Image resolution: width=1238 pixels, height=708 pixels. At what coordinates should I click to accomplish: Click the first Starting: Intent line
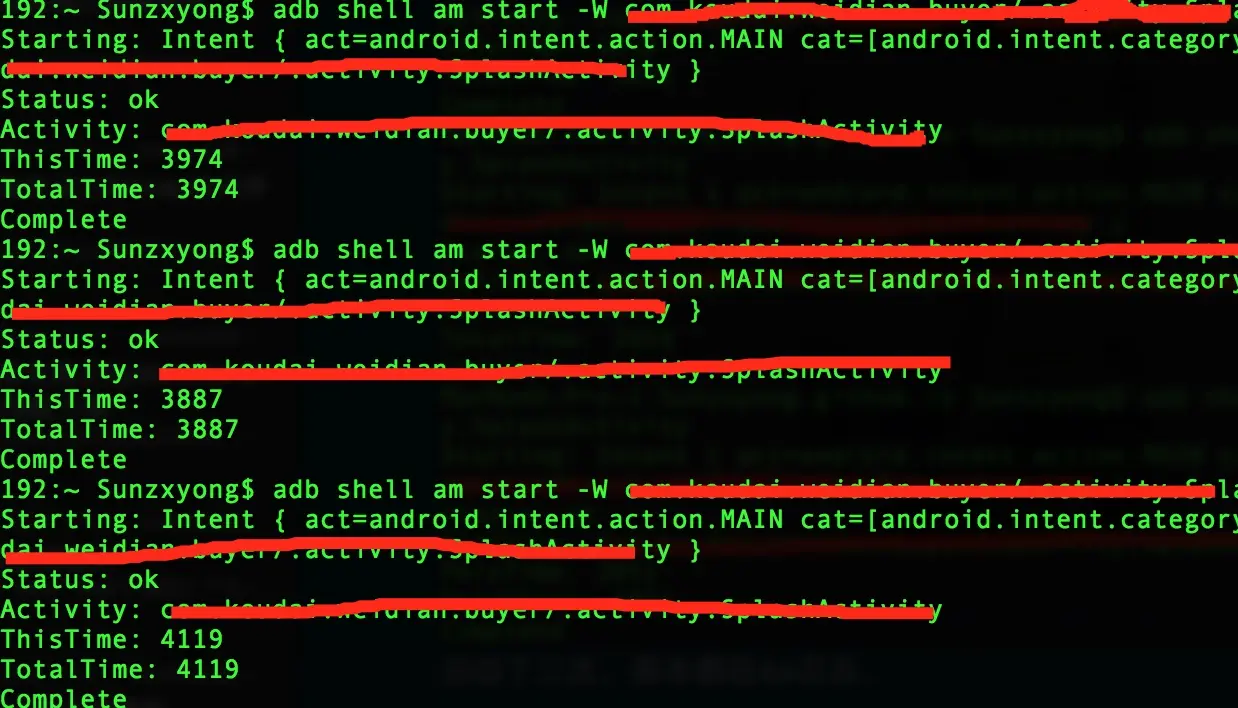(619, 41)
